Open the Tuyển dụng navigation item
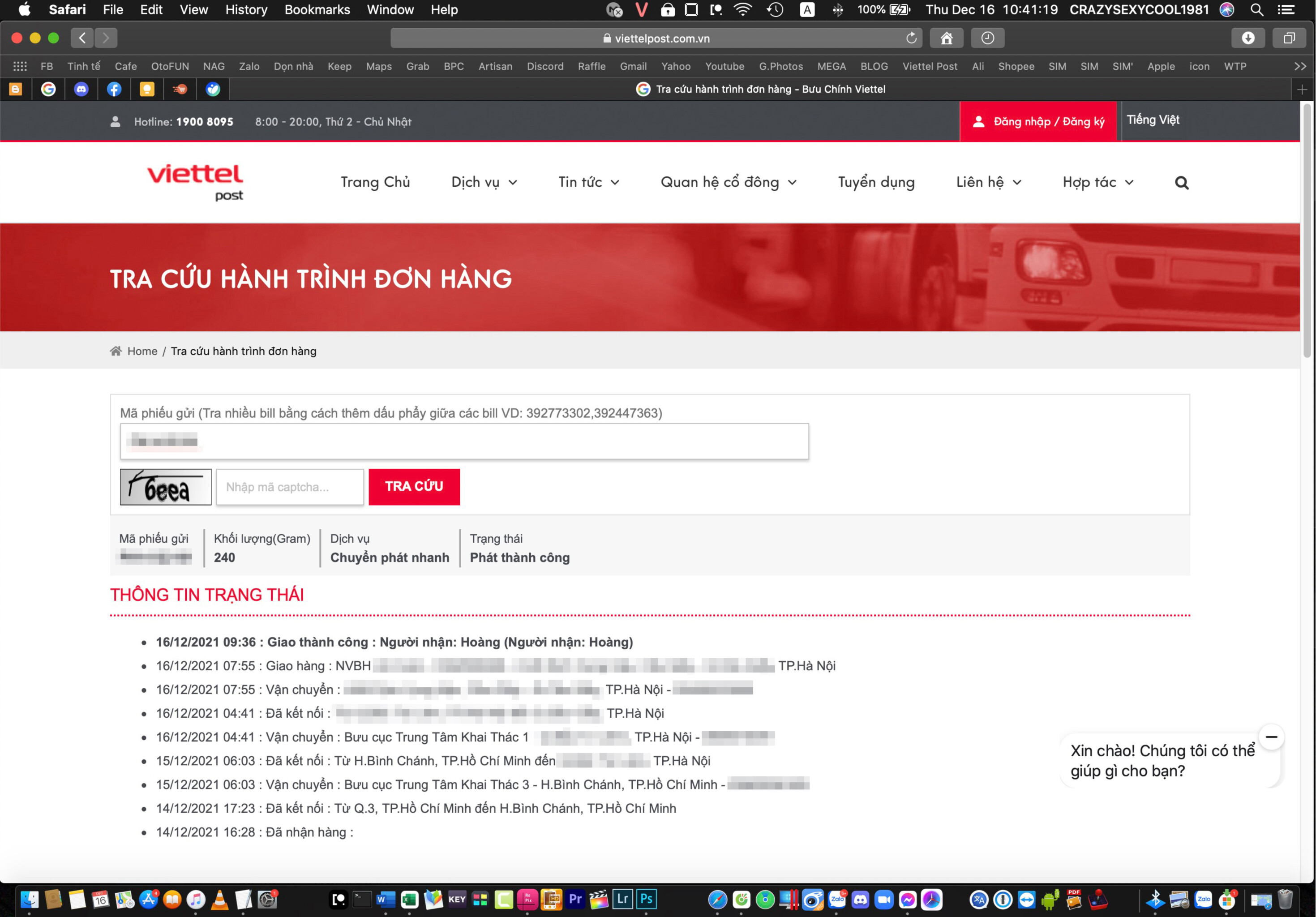Viewport: 1316px width, 917px height. click(x=876, y=182)
